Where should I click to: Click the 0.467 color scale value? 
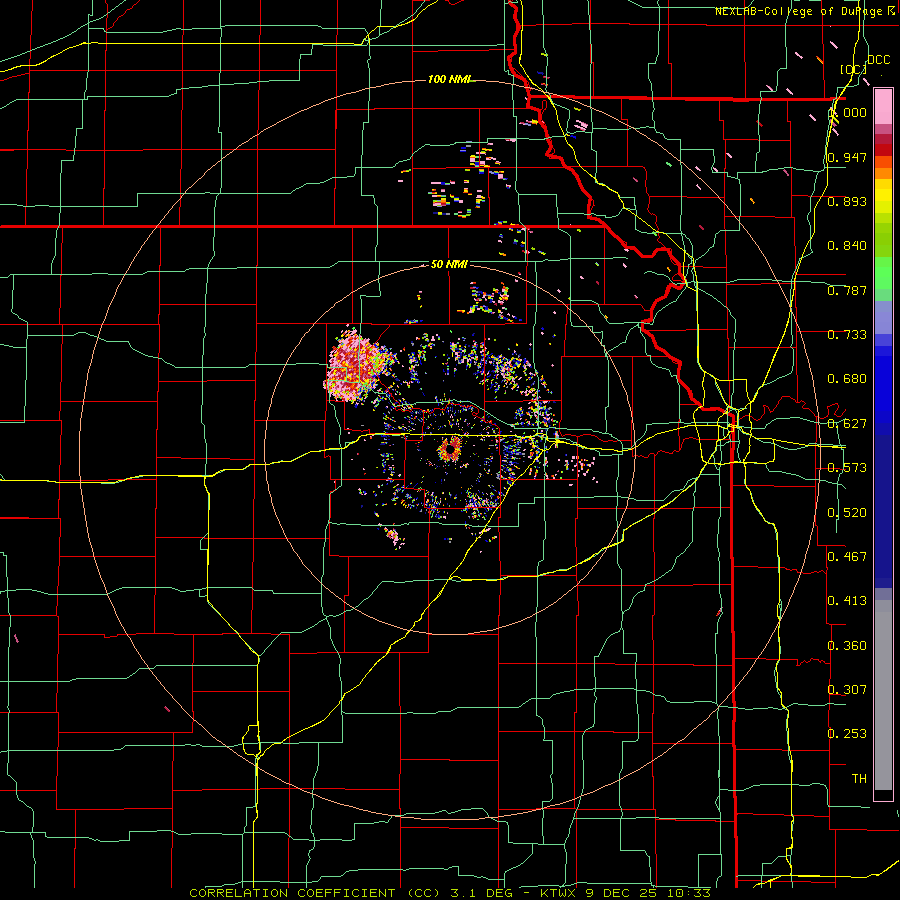tap(847, 557)
